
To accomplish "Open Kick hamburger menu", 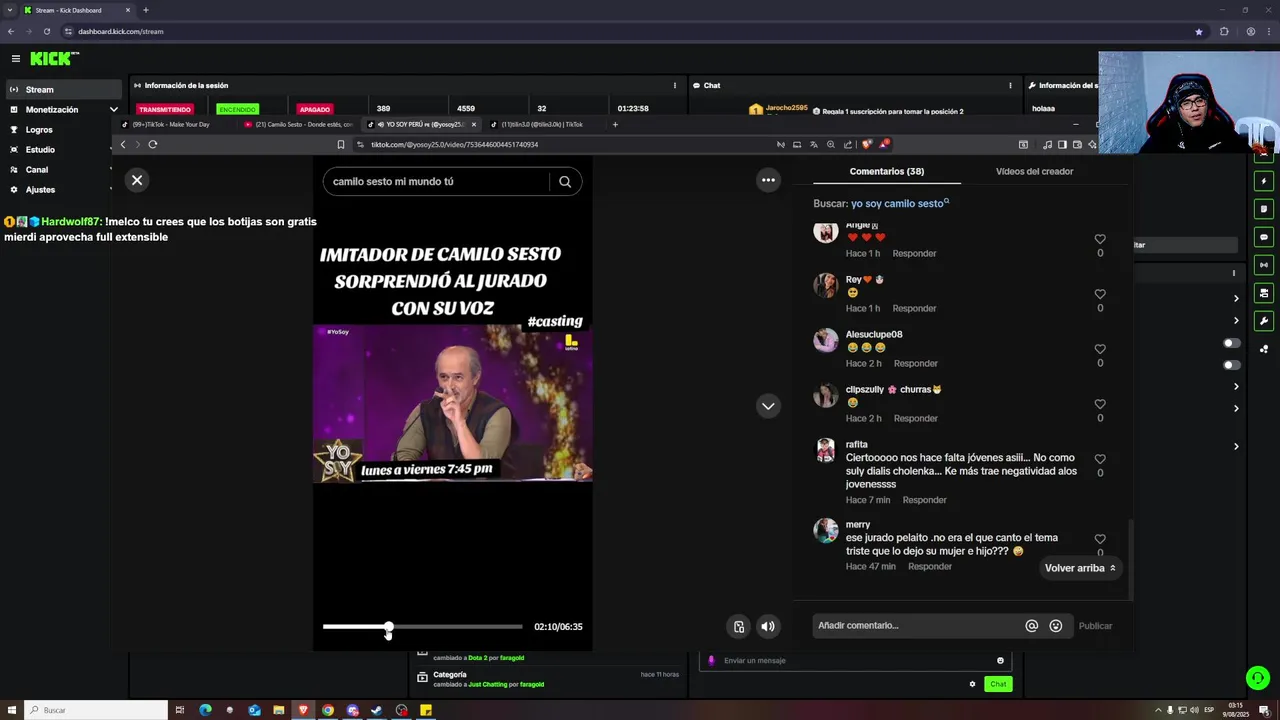I will pos(15,59).
